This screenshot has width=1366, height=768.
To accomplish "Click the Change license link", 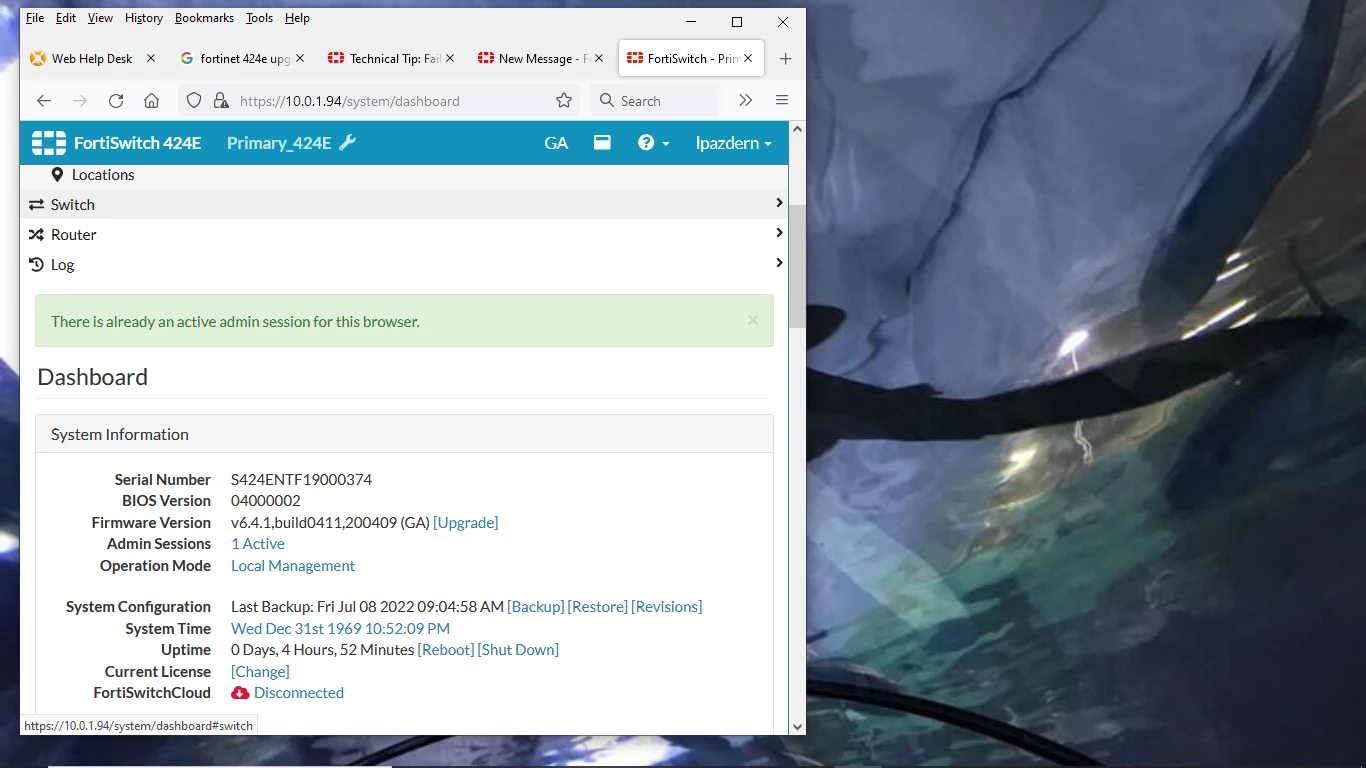I will pos(260,672).
